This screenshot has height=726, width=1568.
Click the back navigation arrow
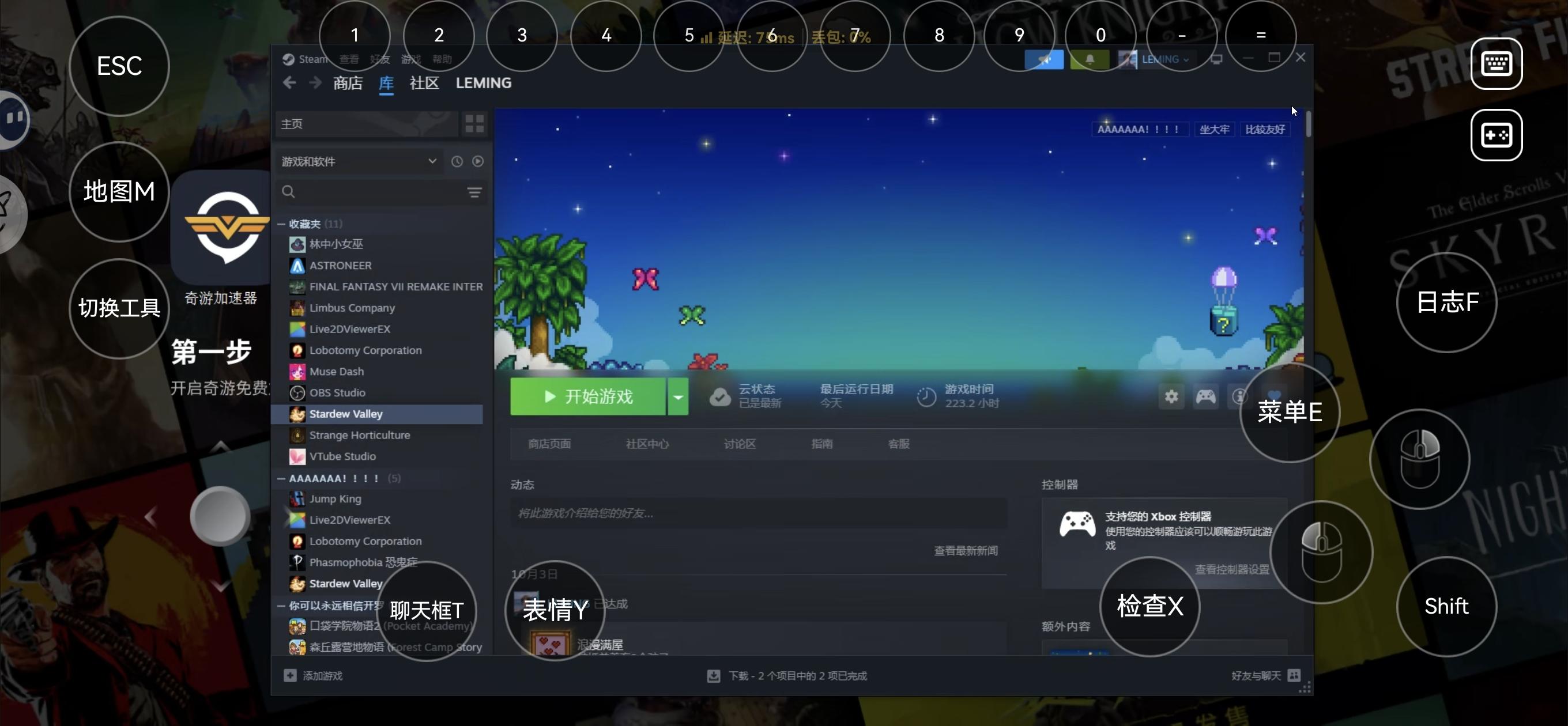coord(289,83)
